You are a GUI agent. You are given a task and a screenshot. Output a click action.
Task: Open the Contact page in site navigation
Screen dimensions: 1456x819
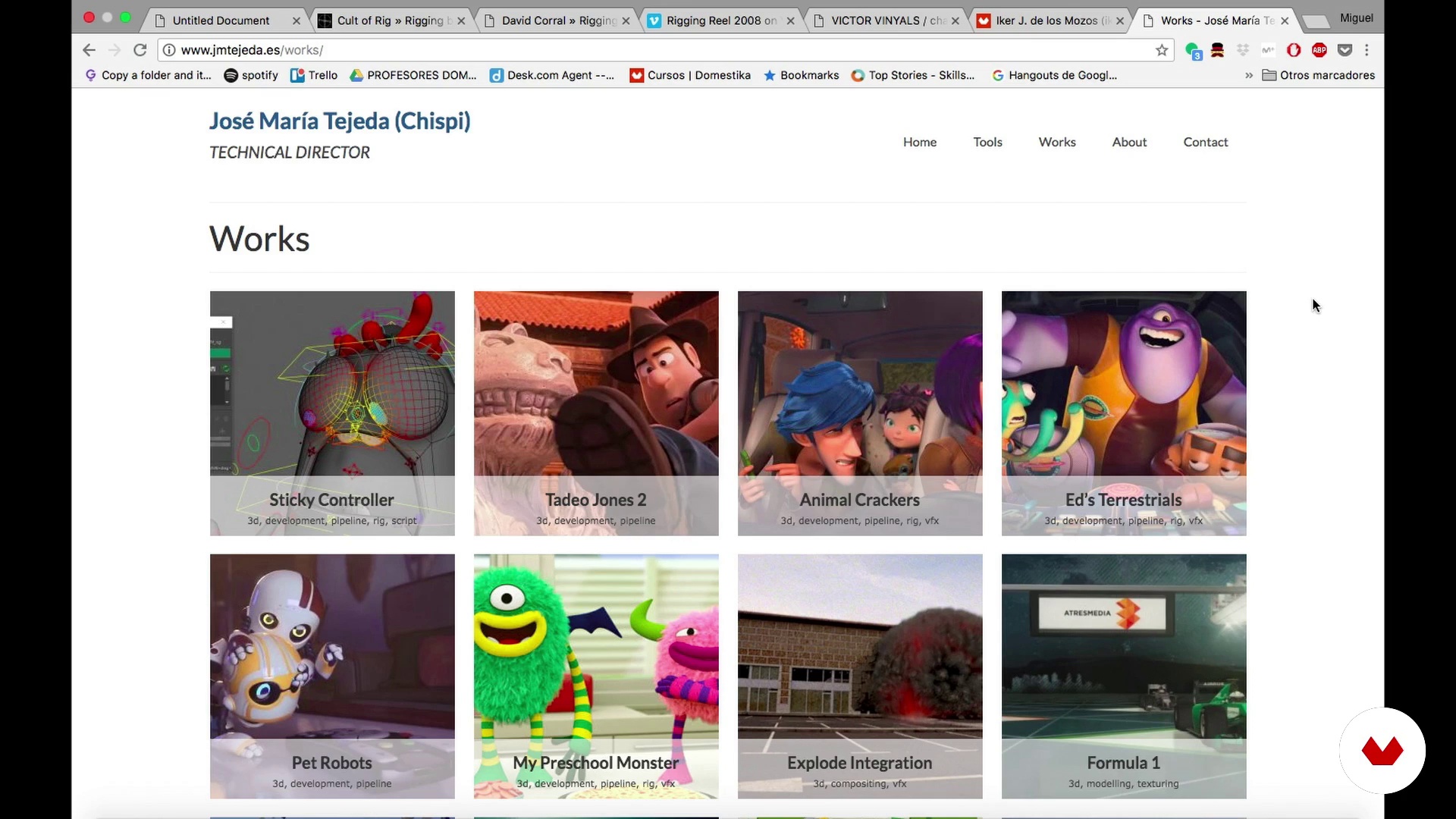click(x=1205, y=142)
